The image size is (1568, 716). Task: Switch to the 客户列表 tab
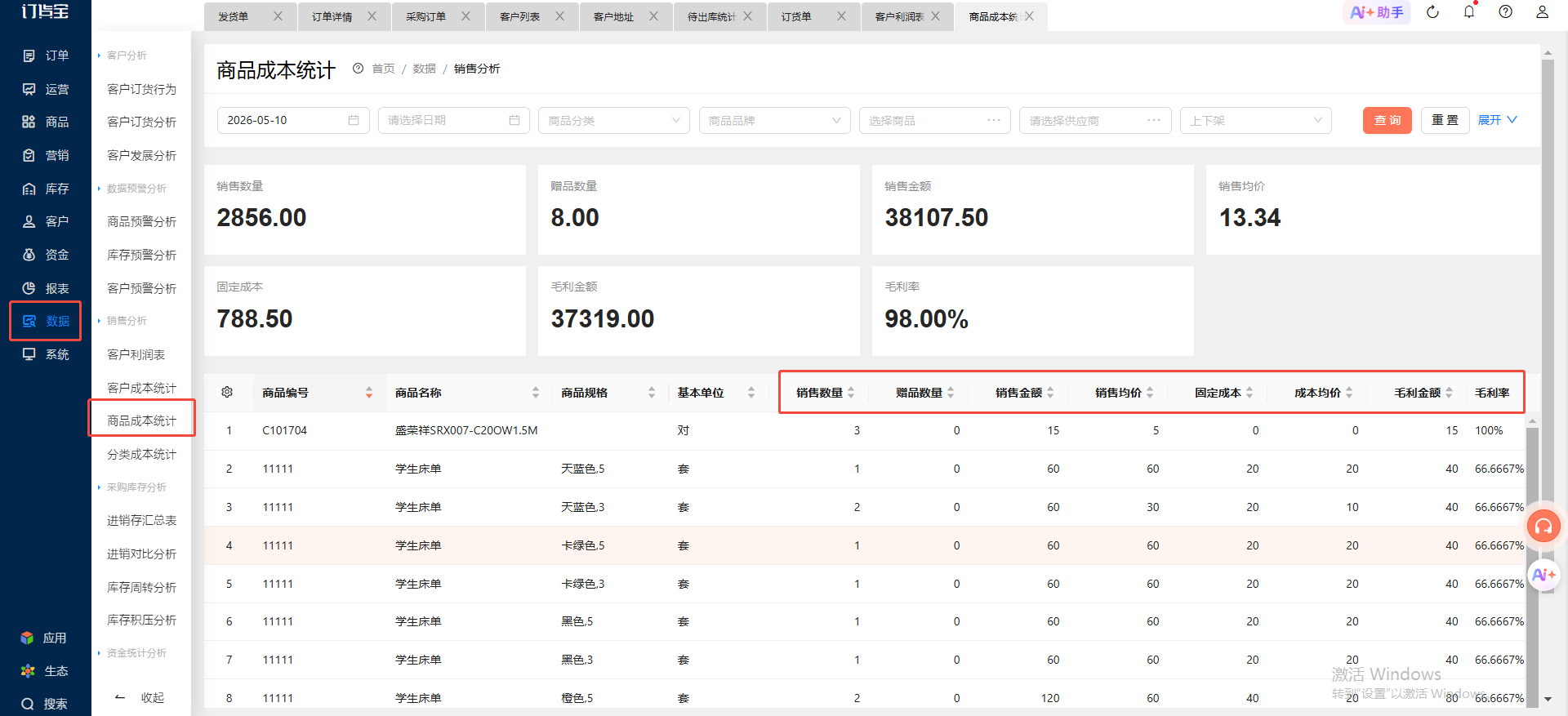tap(519, 16)
